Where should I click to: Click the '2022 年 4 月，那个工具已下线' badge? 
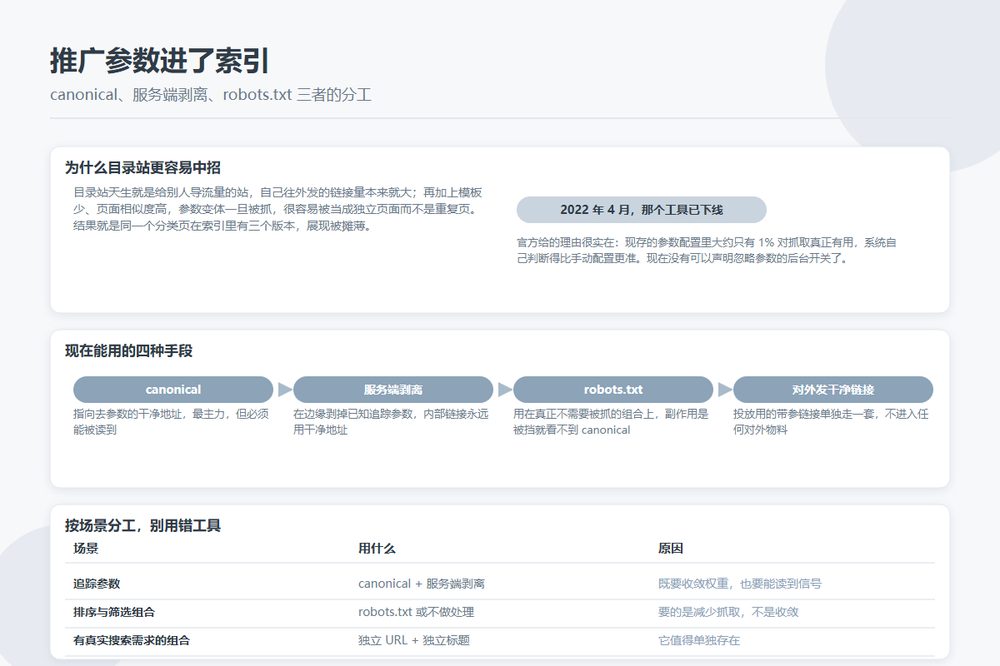(642, 210)
